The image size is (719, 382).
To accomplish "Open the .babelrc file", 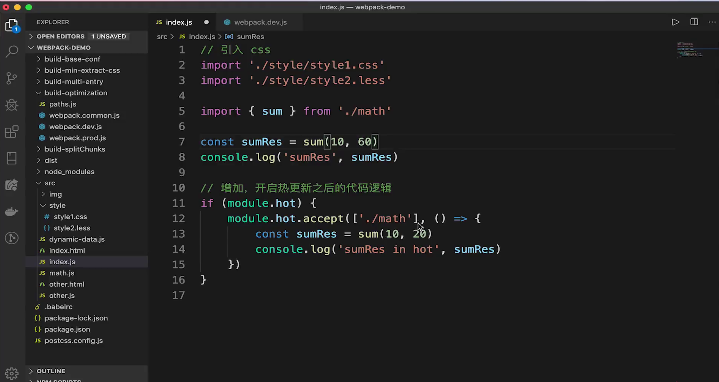I will (x=87, y=307).
